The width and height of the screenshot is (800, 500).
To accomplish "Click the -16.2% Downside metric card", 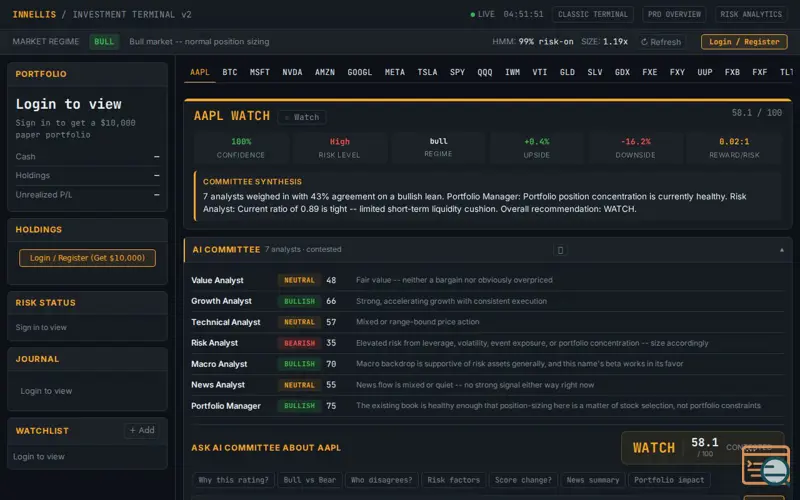I will point(635,148).
